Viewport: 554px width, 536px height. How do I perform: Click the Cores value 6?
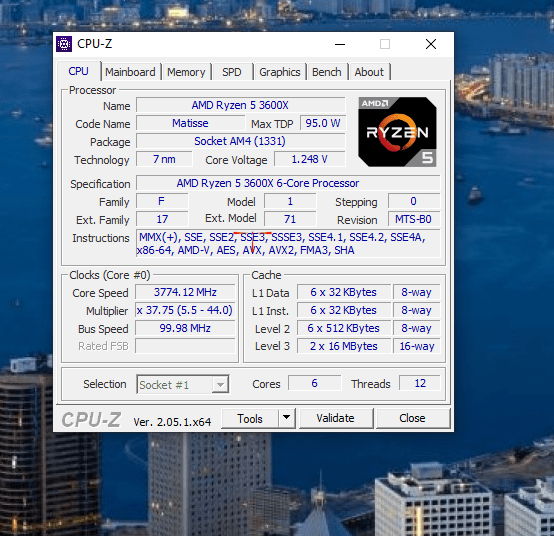click(x=314, y=383)
